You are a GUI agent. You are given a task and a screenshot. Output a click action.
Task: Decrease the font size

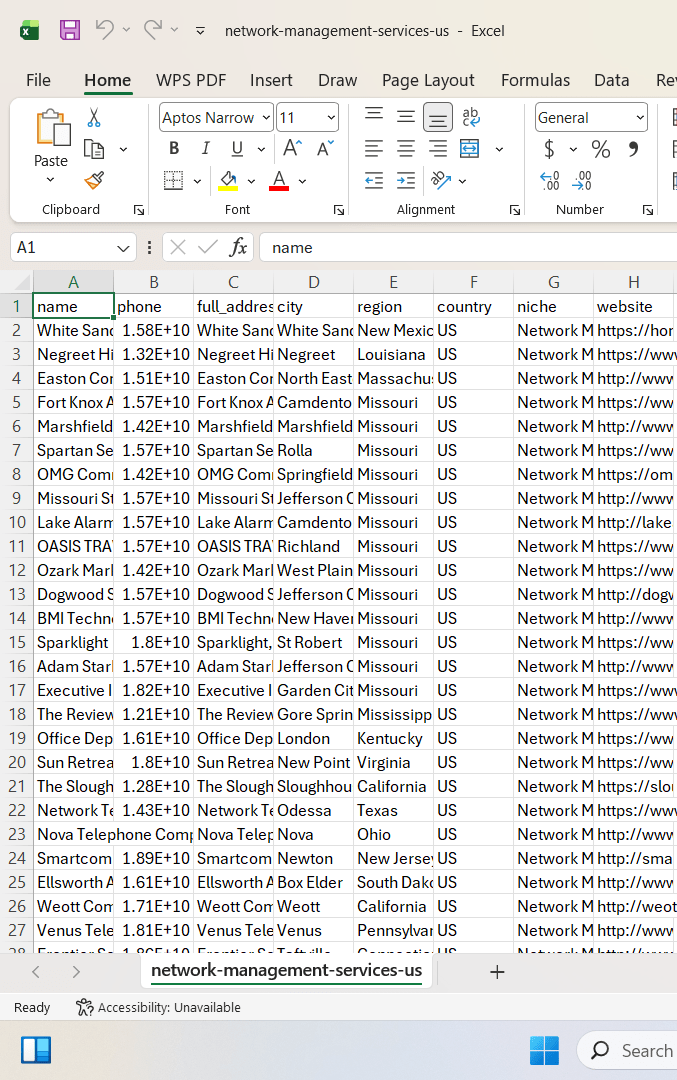pos(325,148)
